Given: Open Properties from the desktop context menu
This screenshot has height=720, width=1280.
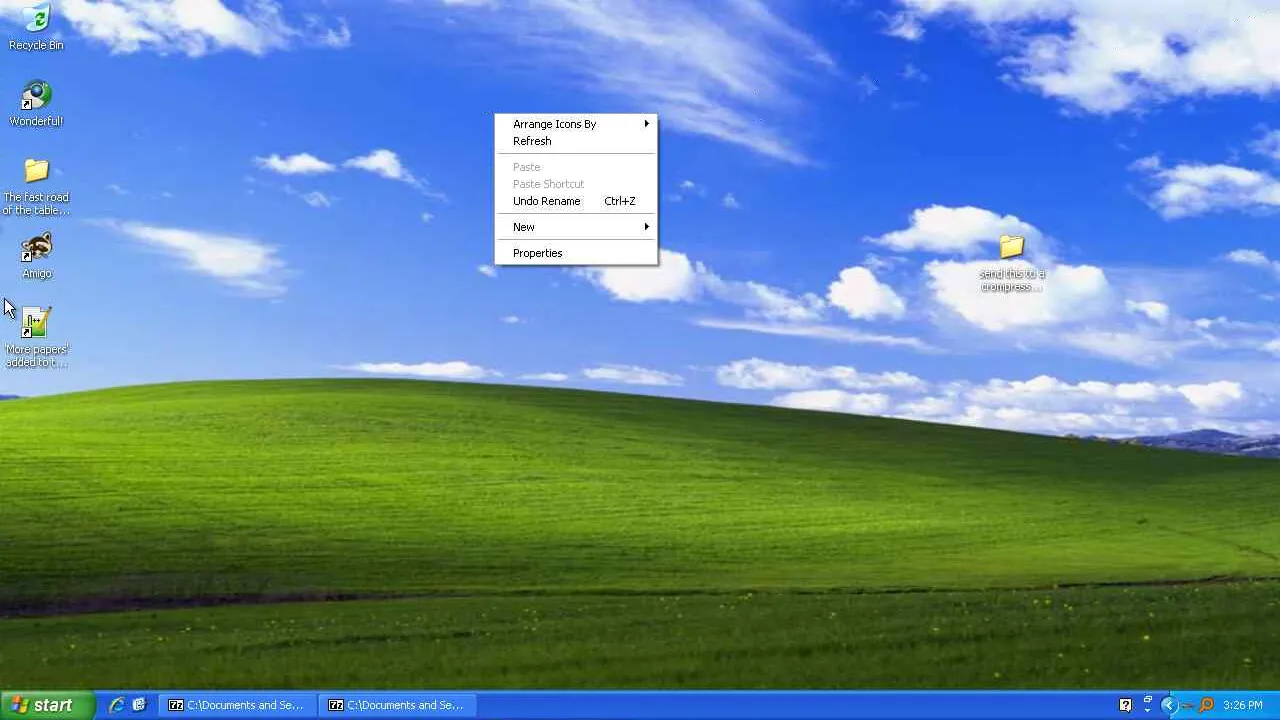Looking at the screenshot, I should click(x=576, y=253).
